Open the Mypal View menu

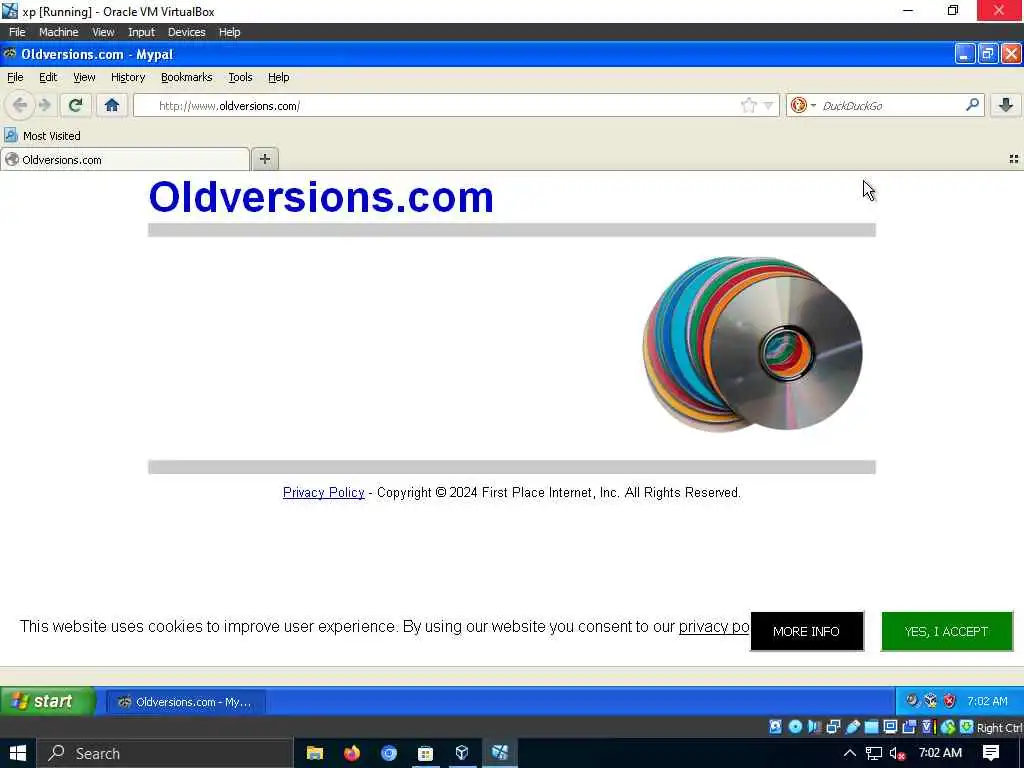[84, 77]
